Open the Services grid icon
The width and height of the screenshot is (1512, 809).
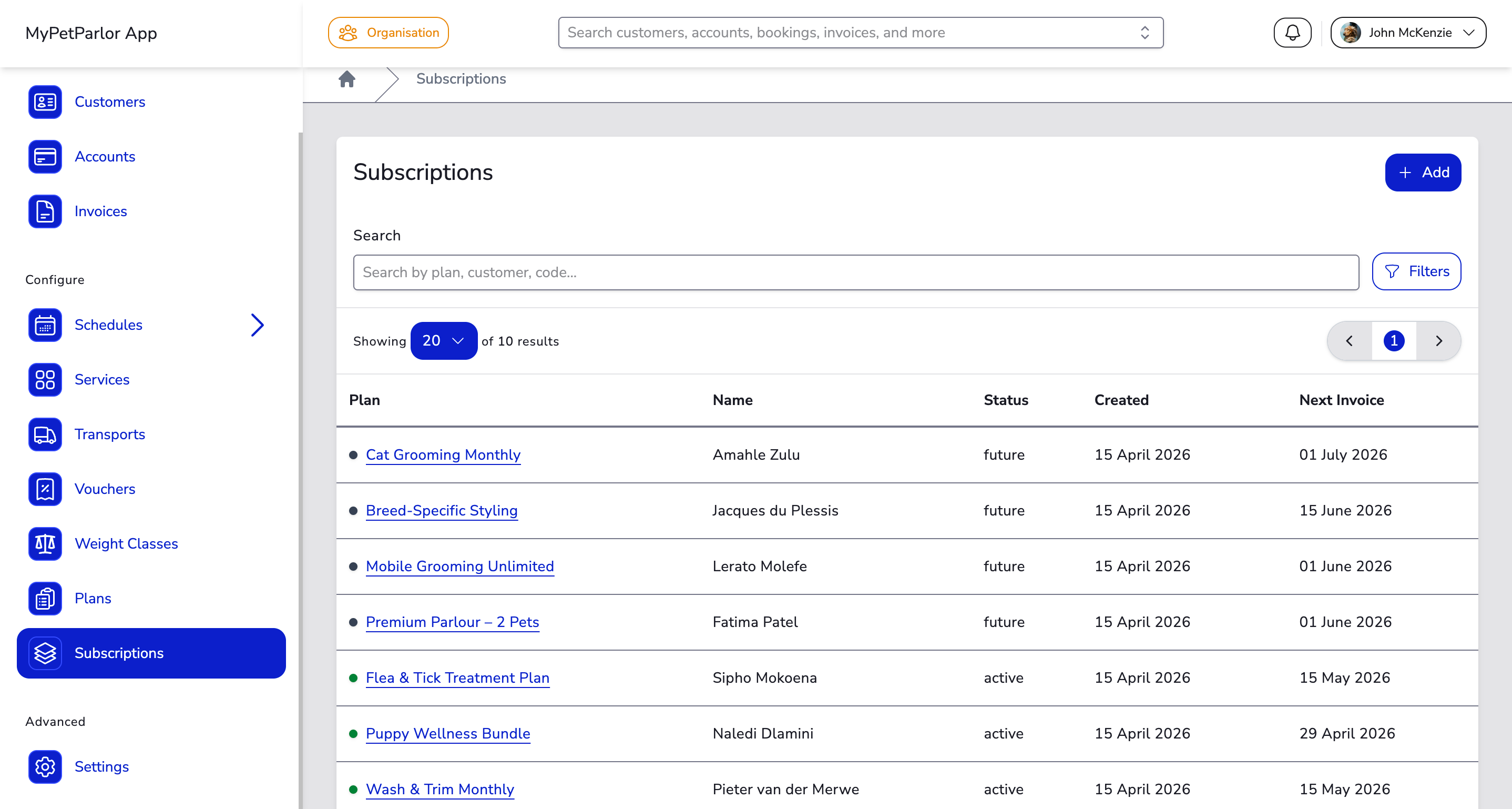(x=45, y=380)
